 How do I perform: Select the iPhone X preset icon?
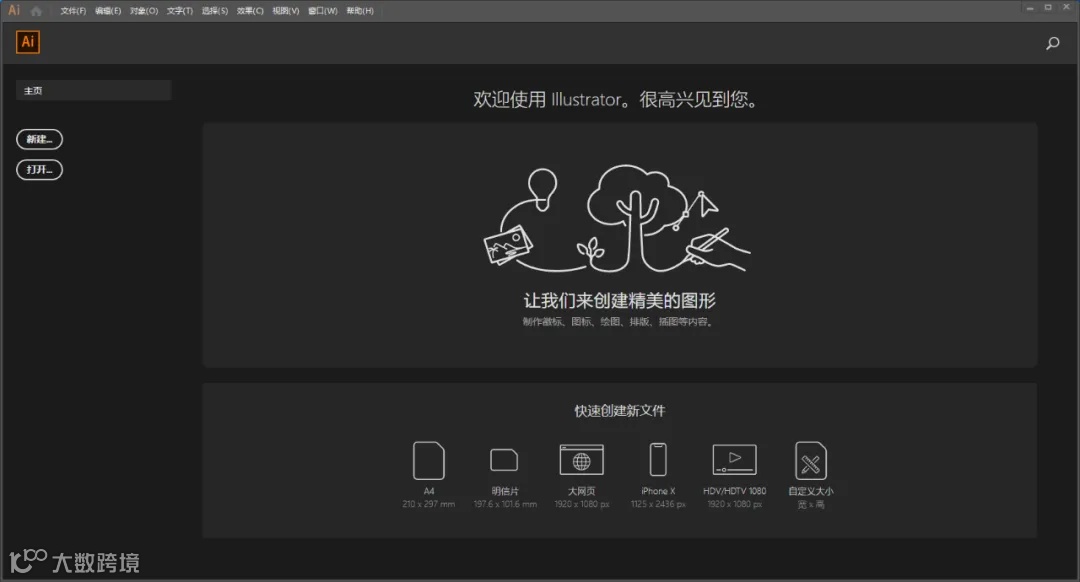(x=658, y=459)
